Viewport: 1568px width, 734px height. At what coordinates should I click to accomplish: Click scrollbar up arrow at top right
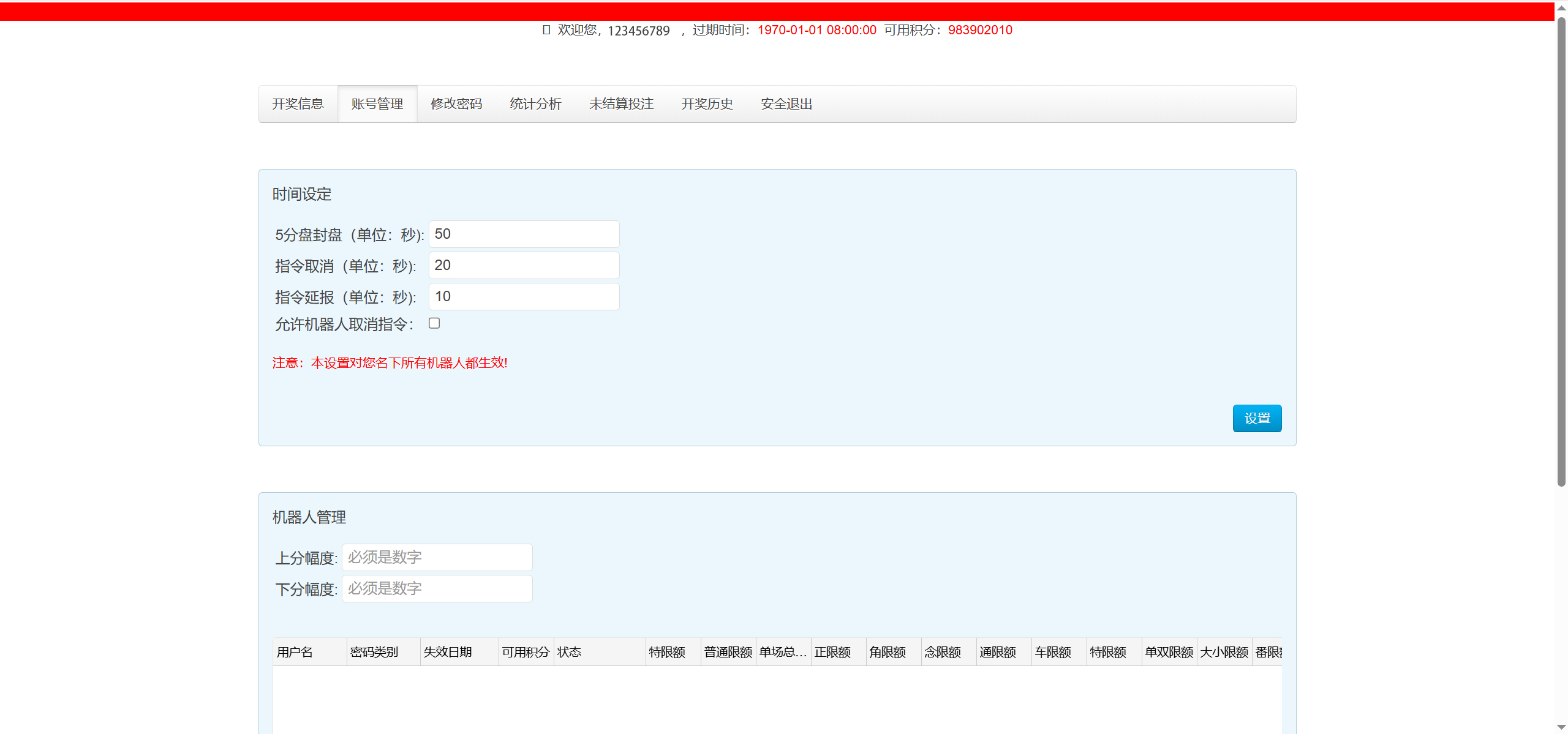1561,8
